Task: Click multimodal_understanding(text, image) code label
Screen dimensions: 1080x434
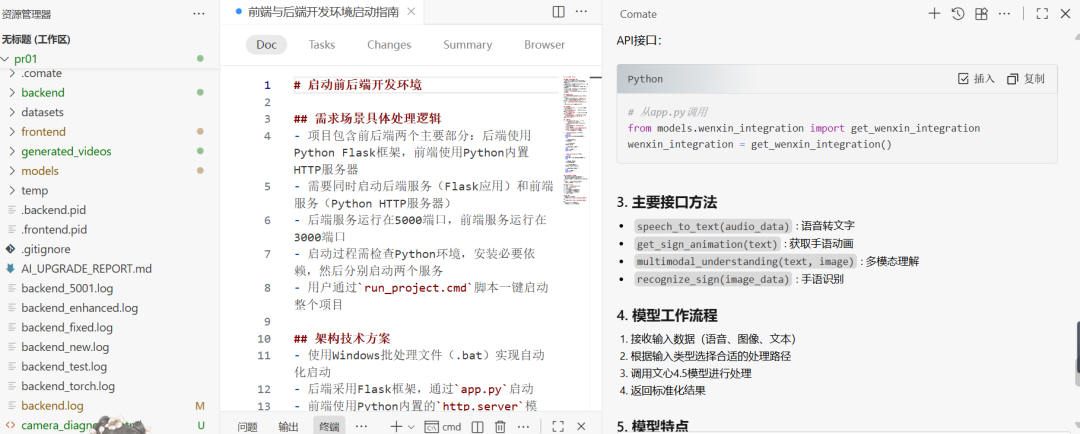Action: tap(745, 261)
